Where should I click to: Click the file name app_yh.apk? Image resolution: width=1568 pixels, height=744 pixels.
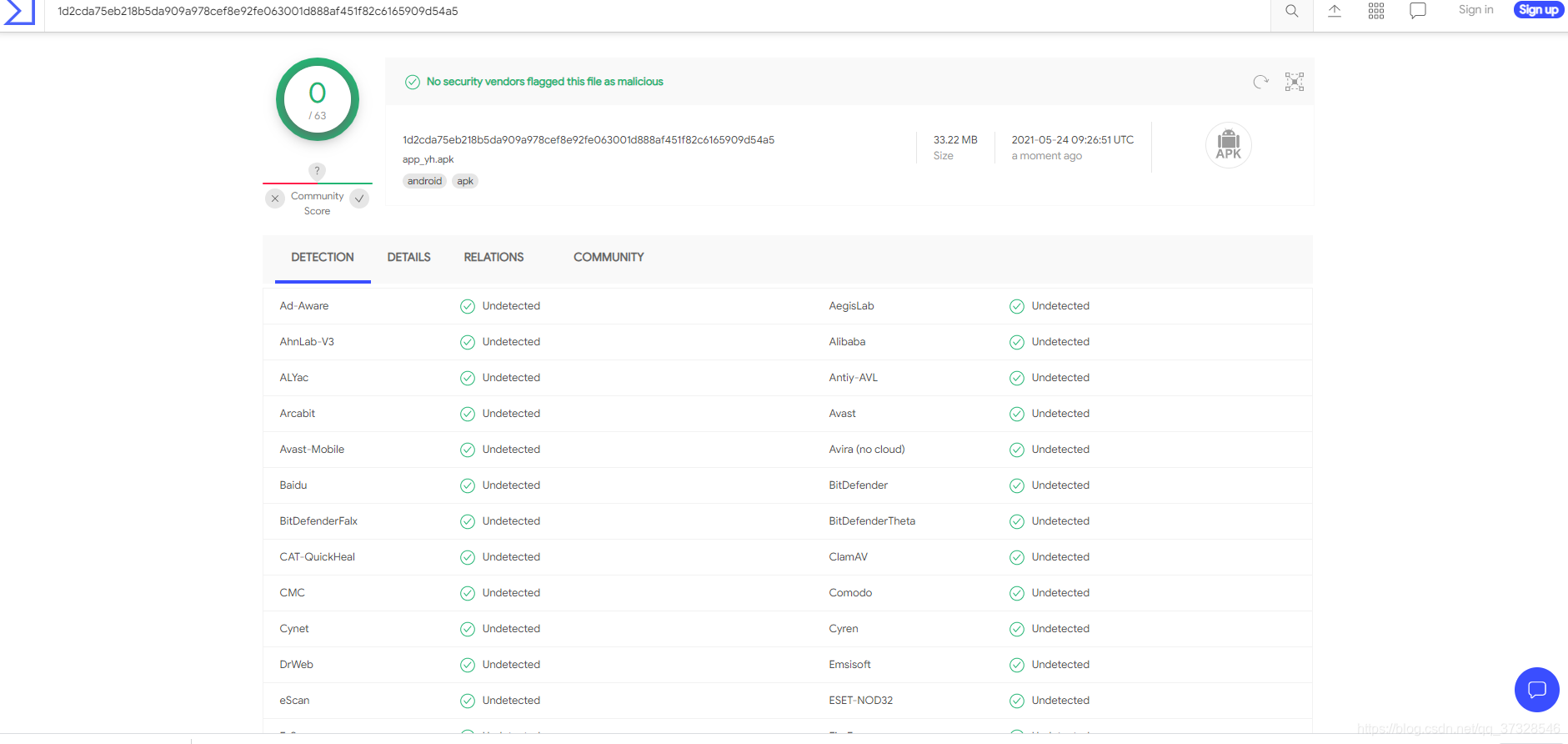coord(428,159)
